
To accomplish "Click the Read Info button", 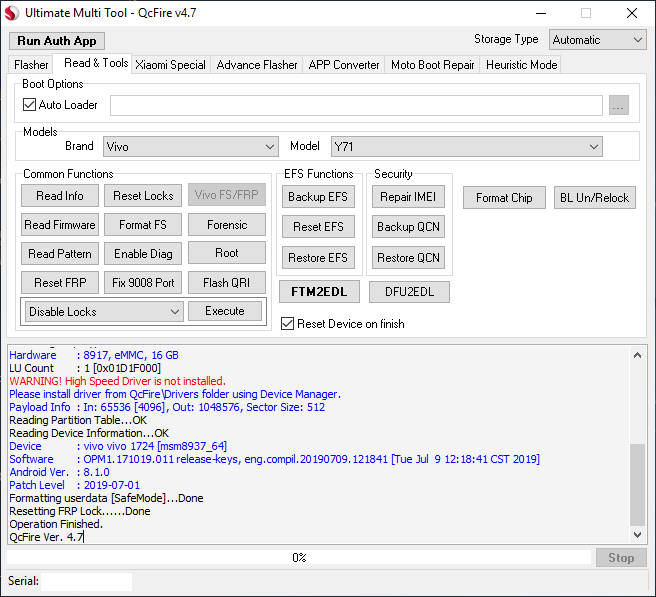I will (x=60, y=196).
